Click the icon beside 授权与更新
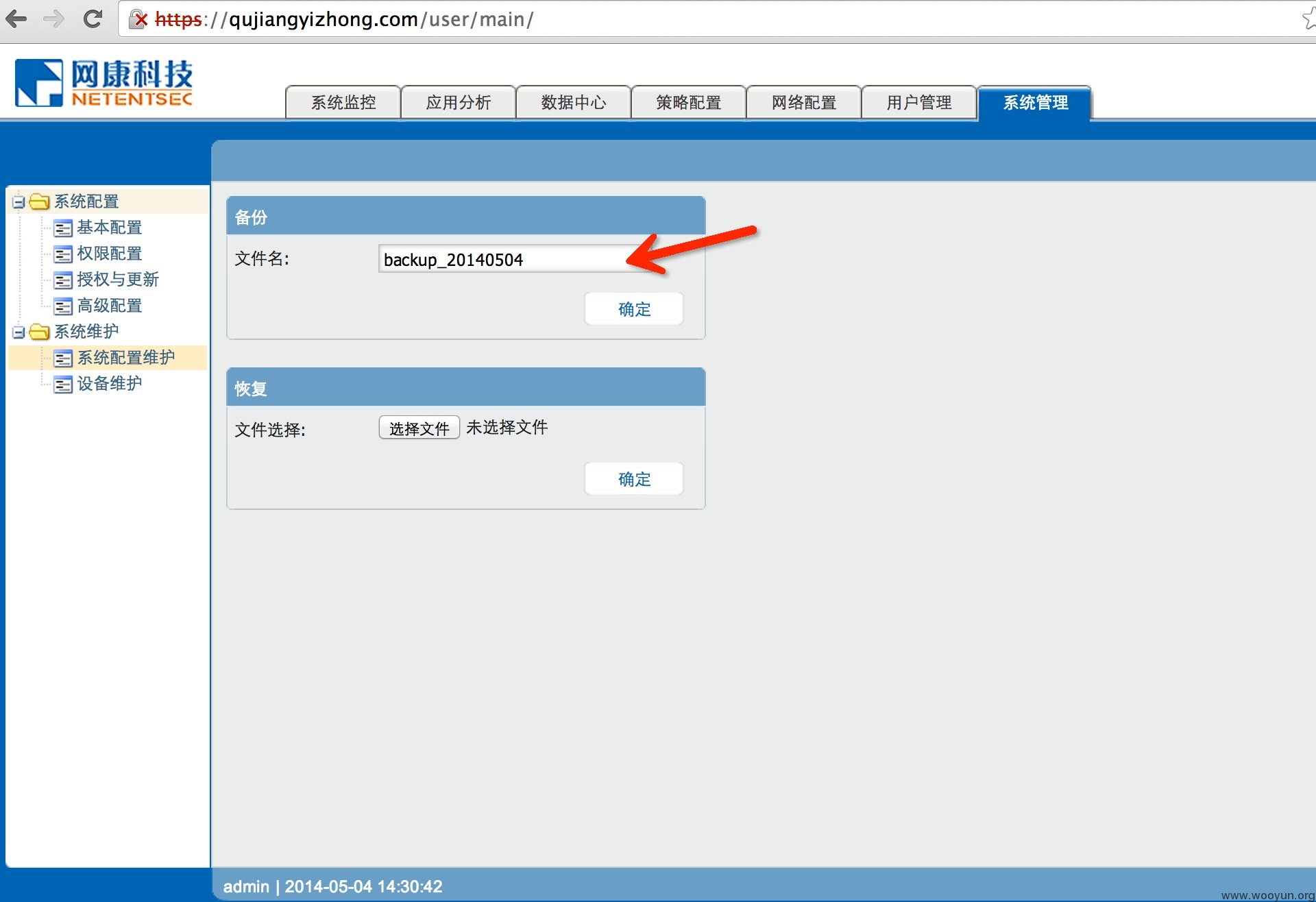This screenshot has width=1316, height=902. coord(63,280)
